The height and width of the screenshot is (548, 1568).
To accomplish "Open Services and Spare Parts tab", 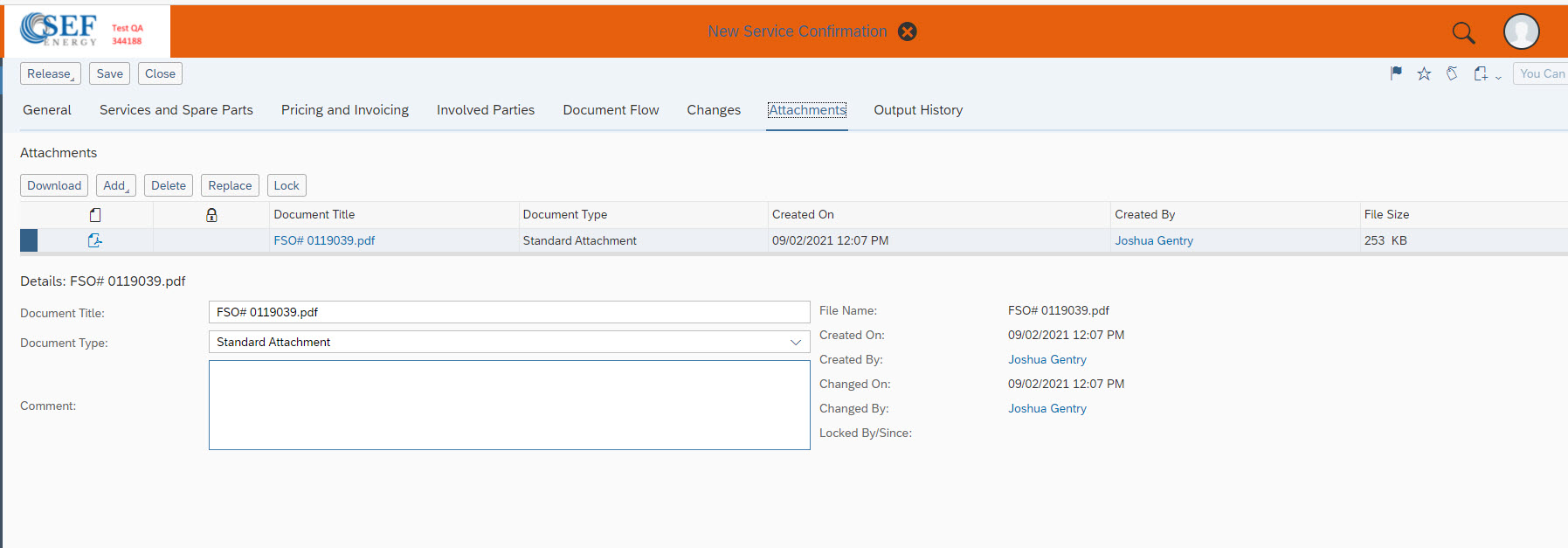I will 176,110.
